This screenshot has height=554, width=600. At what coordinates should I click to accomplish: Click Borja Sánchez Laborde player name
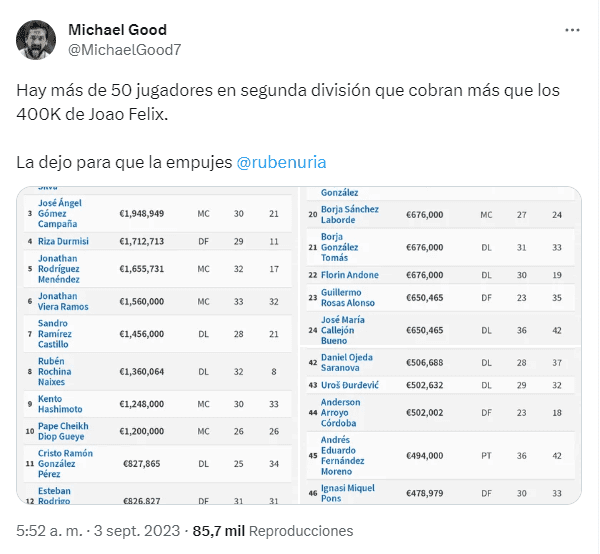click(350, 214)
